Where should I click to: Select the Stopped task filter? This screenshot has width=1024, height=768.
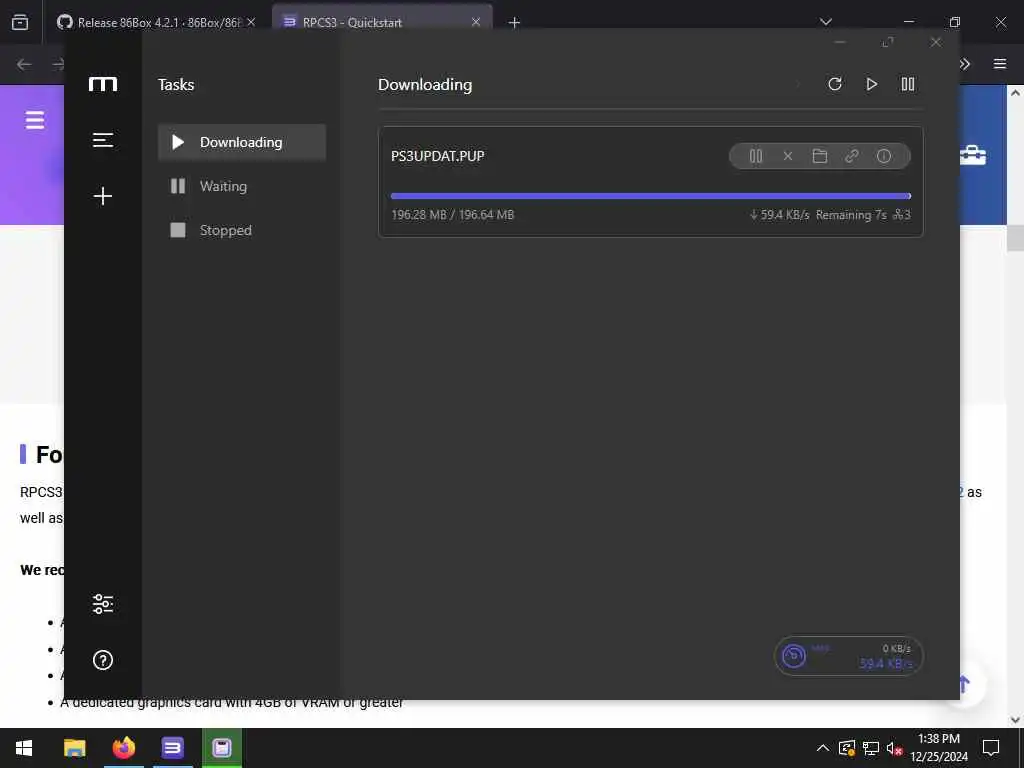click(x=242, y=230)
